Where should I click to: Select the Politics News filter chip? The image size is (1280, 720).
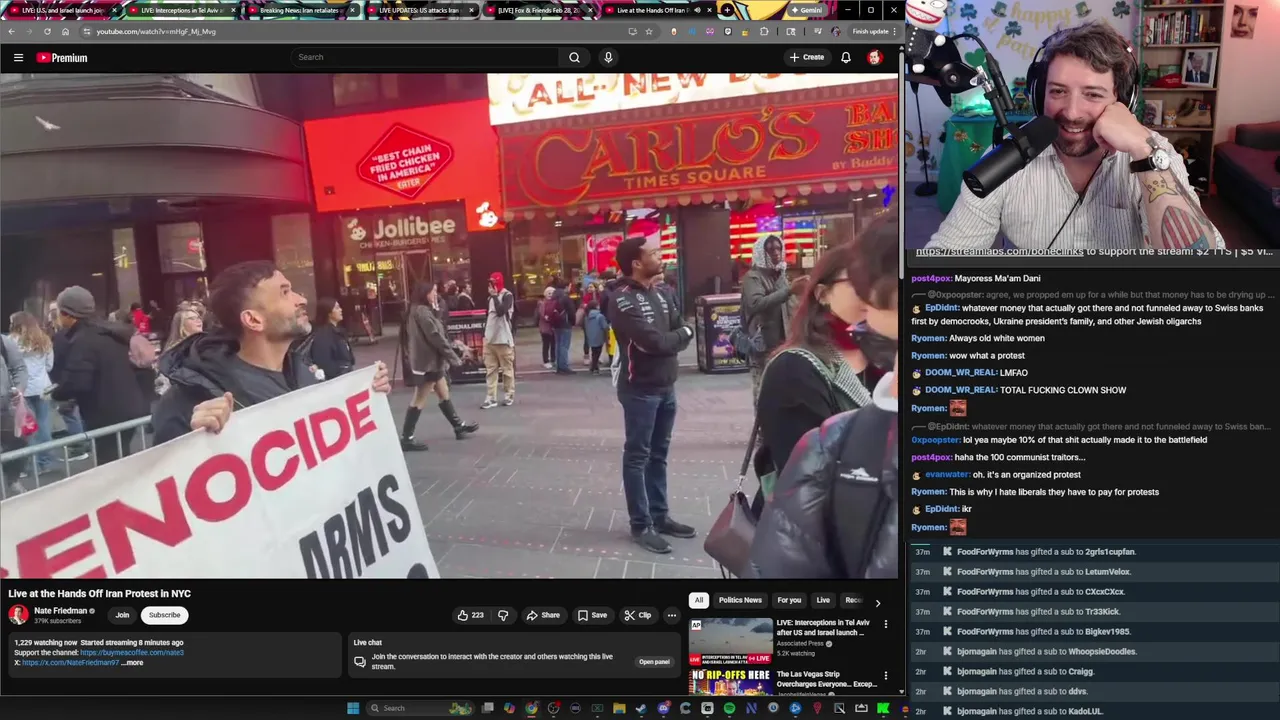tap(740, 600)
